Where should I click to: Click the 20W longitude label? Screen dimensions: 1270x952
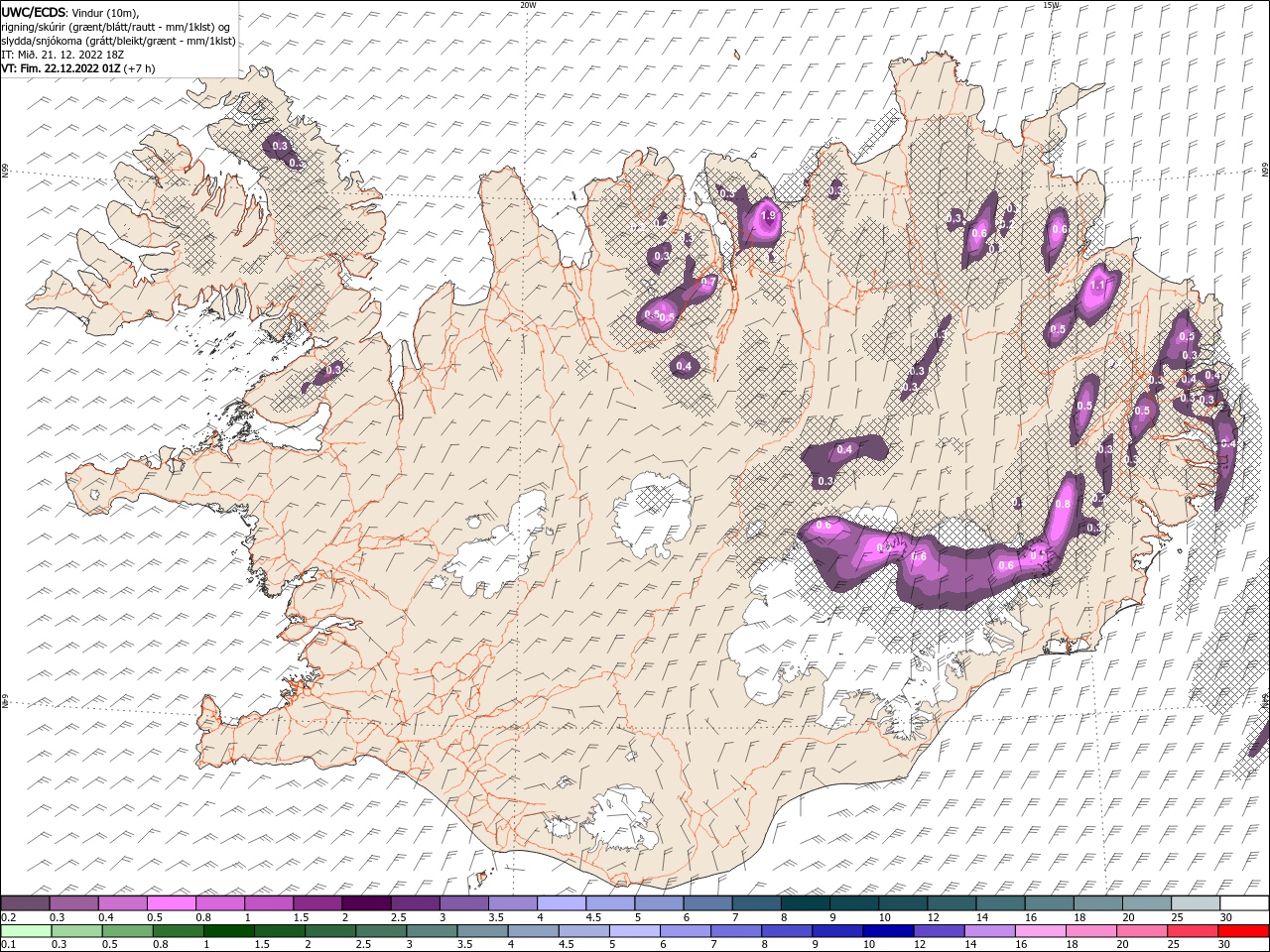528,5
